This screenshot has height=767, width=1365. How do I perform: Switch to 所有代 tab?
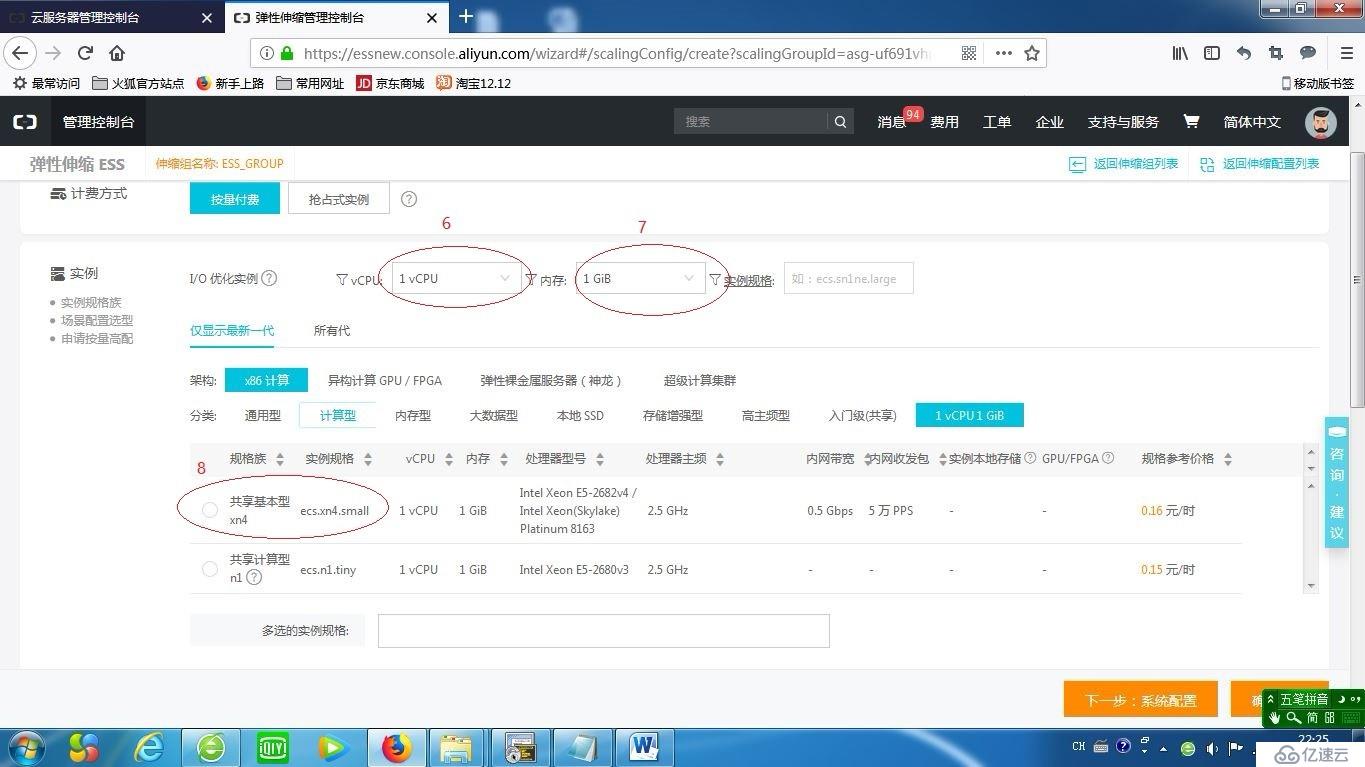click(332, 330)
